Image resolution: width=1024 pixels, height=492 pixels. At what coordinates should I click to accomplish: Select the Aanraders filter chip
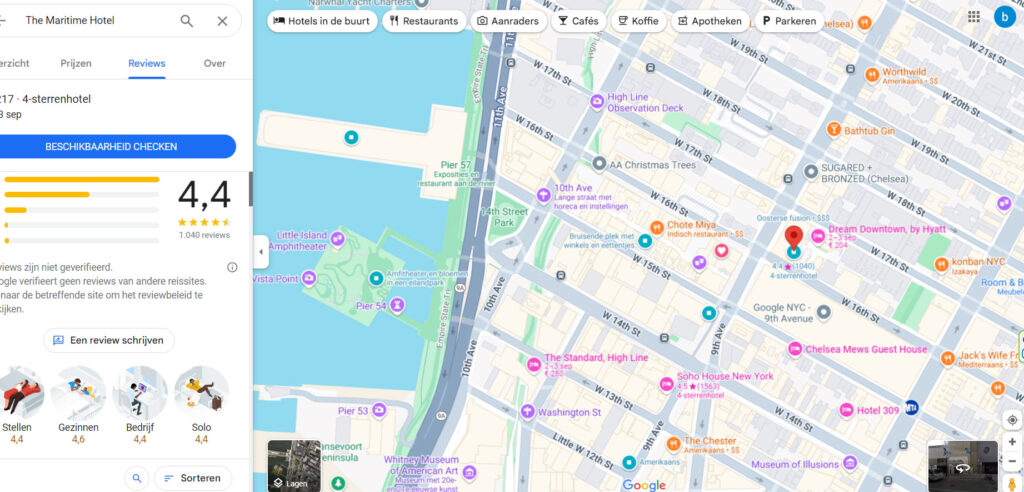pyautogui.click(x=508, y=21)
